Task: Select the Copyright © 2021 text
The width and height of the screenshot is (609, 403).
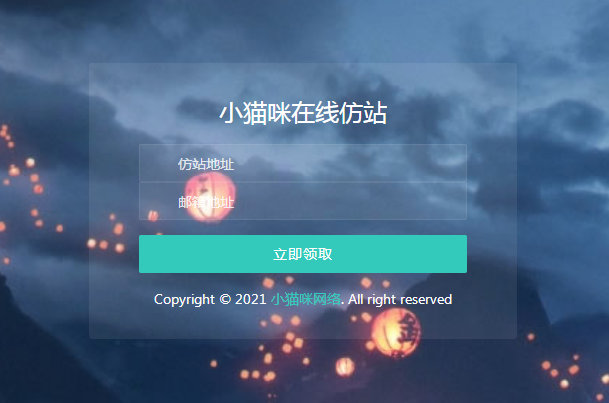Action: tap(210, 299)
